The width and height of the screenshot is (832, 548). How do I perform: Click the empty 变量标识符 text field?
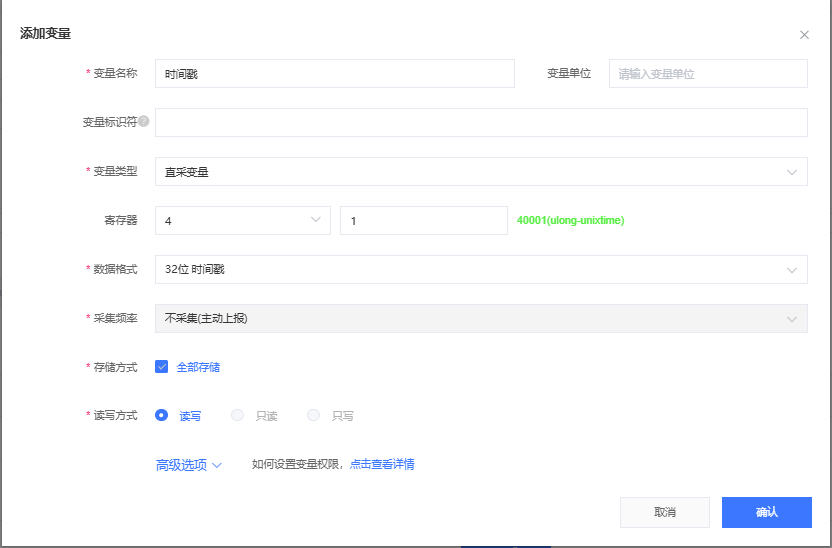coord(480,122)
